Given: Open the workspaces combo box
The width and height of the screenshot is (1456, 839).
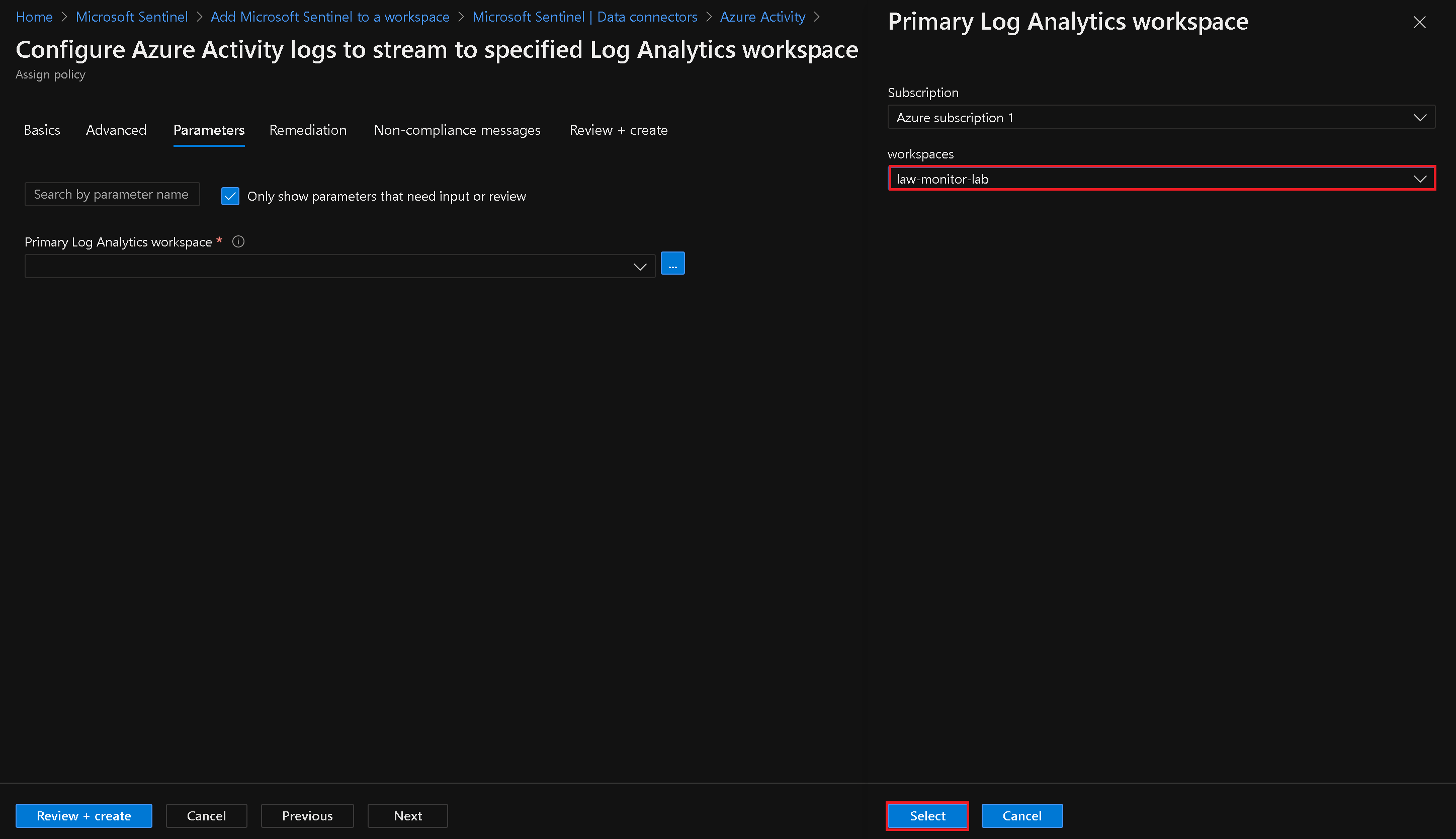Looking at the screenshot, I should point(1160,179).
